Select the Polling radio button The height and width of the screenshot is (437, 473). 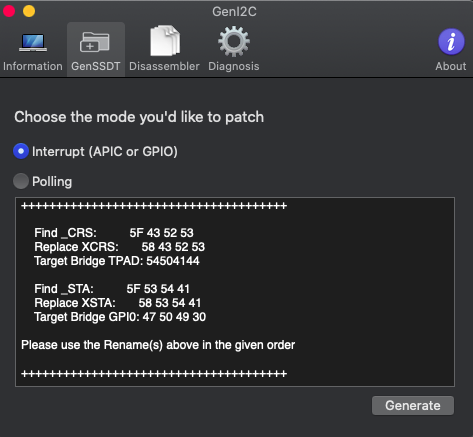[x=21, y=181]
